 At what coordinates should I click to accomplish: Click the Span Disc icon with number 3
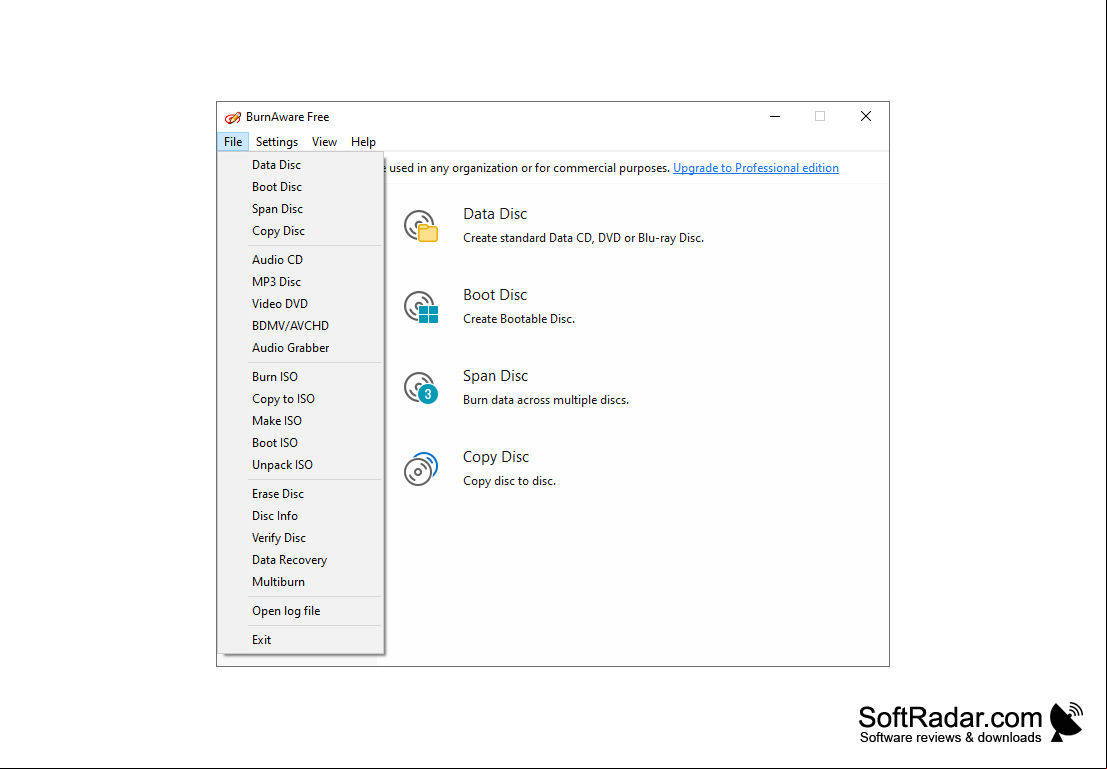(x=421, y=388)
